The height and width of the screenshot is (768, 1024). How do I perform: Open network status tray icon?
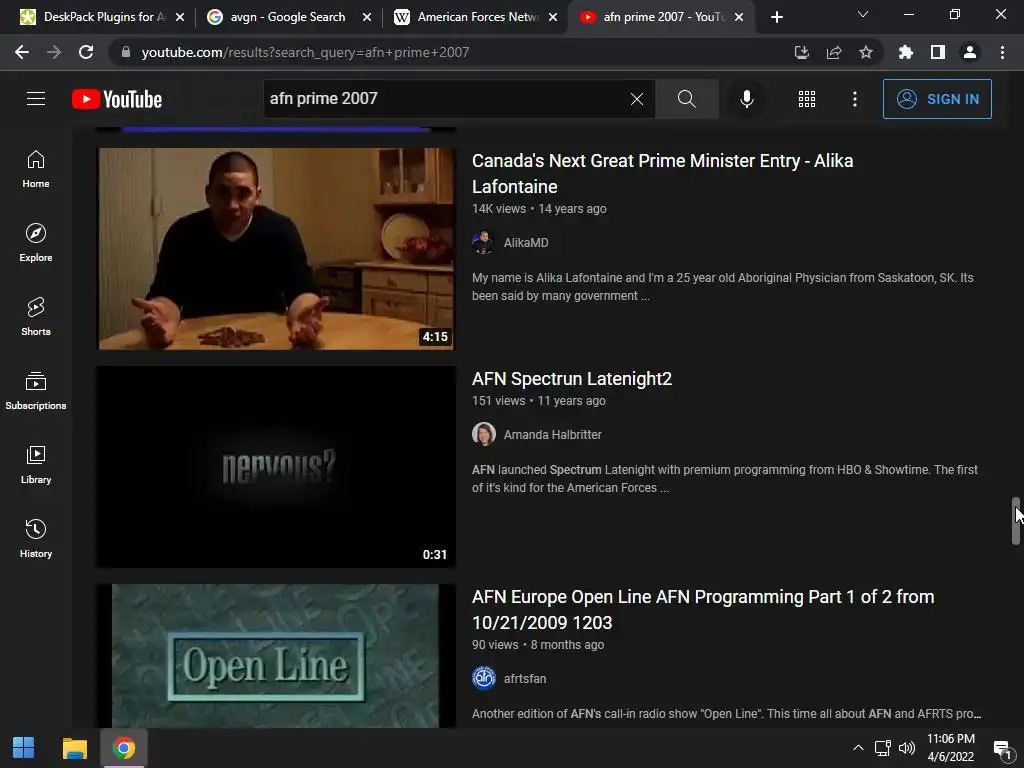tap(883, 748)
